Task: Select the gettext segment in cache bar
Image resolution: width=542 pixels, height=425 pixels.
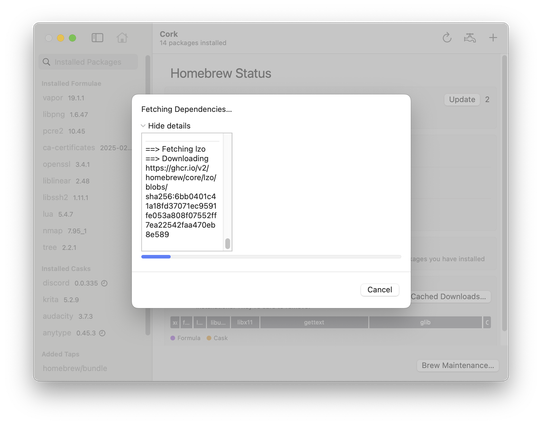Action: (314, 322)
